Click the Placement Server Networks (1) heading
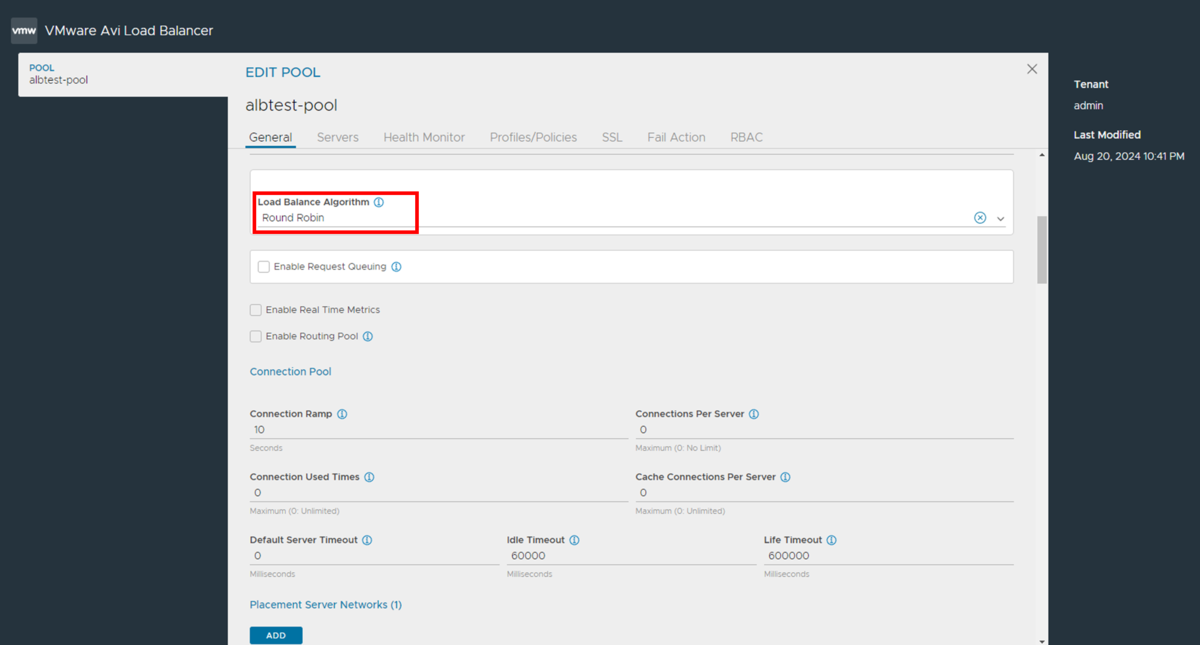The width and height of the screenshot is (1200, 645). [326, 605]
